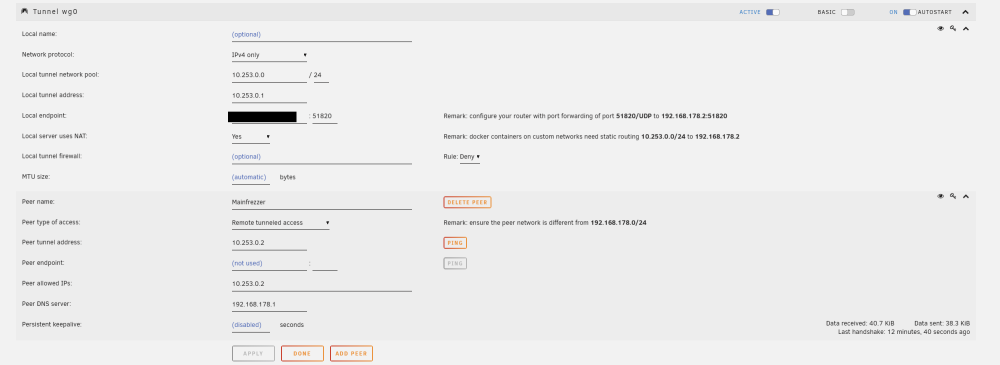The height and width of the screenshot is (365, 1000).
Task: Click the port forwarding remark text
Action: (x=585, y=116)
